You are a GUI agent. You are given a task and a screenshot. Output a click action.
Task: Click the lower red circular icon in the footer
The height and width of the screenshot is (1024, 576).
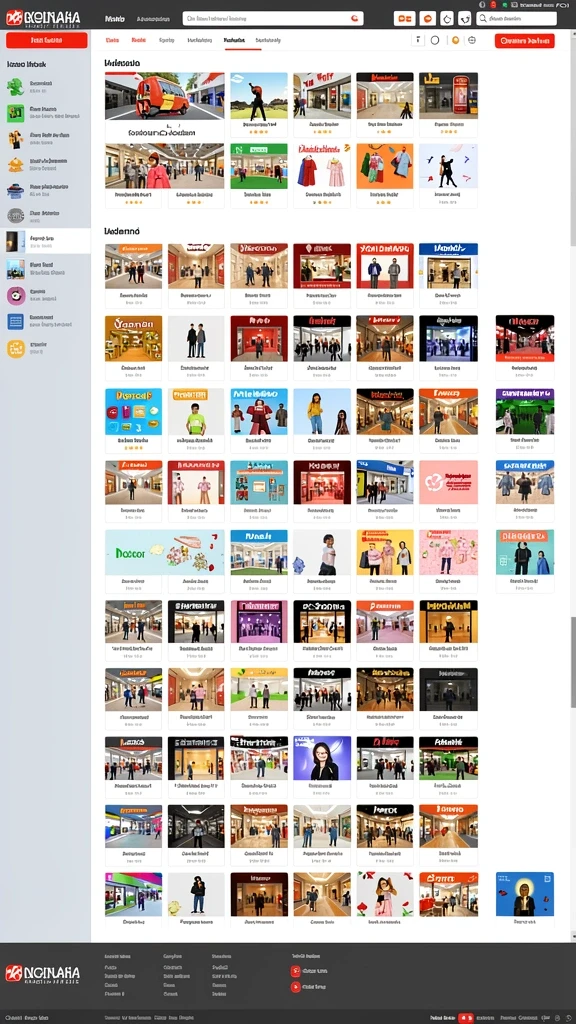[296, 987]
